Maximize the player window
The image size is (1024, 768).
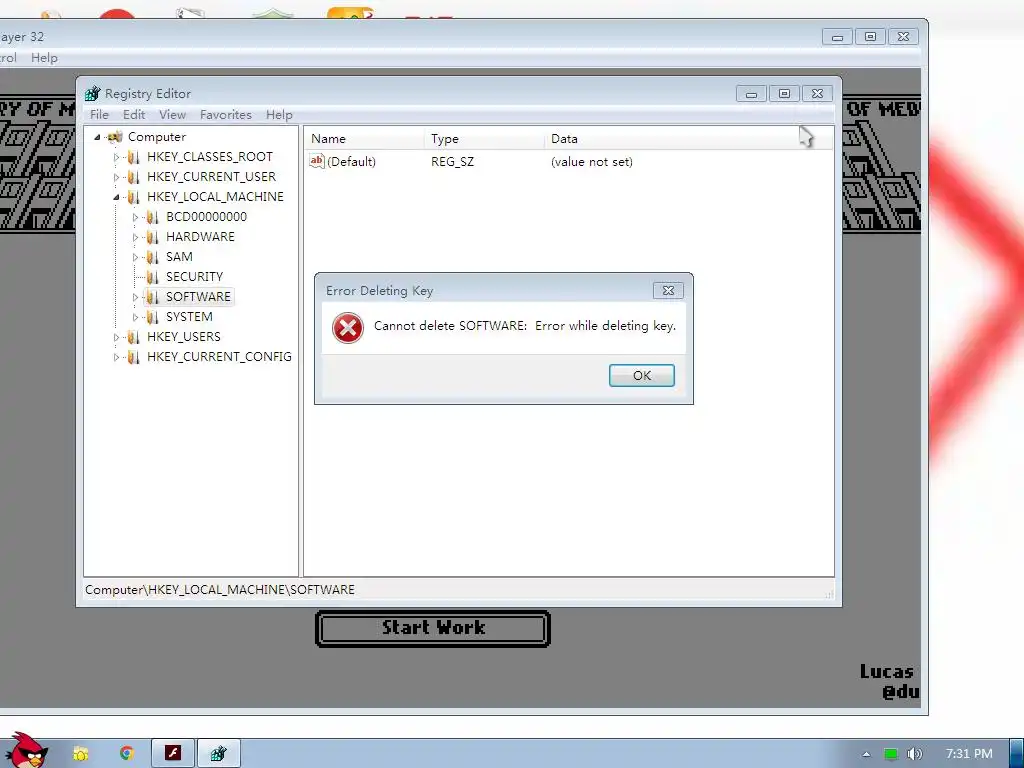pos(871,37)
